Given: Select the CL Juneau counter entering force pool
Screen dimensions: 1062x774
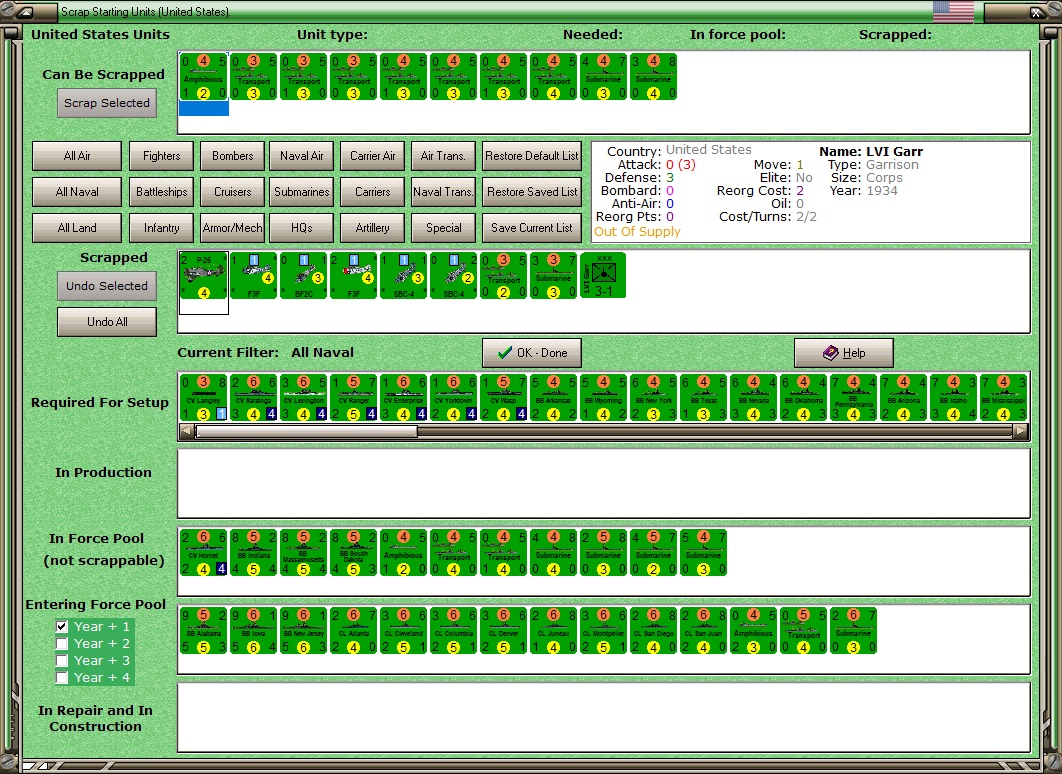Looking at the screenshot, I should point(553,631).
